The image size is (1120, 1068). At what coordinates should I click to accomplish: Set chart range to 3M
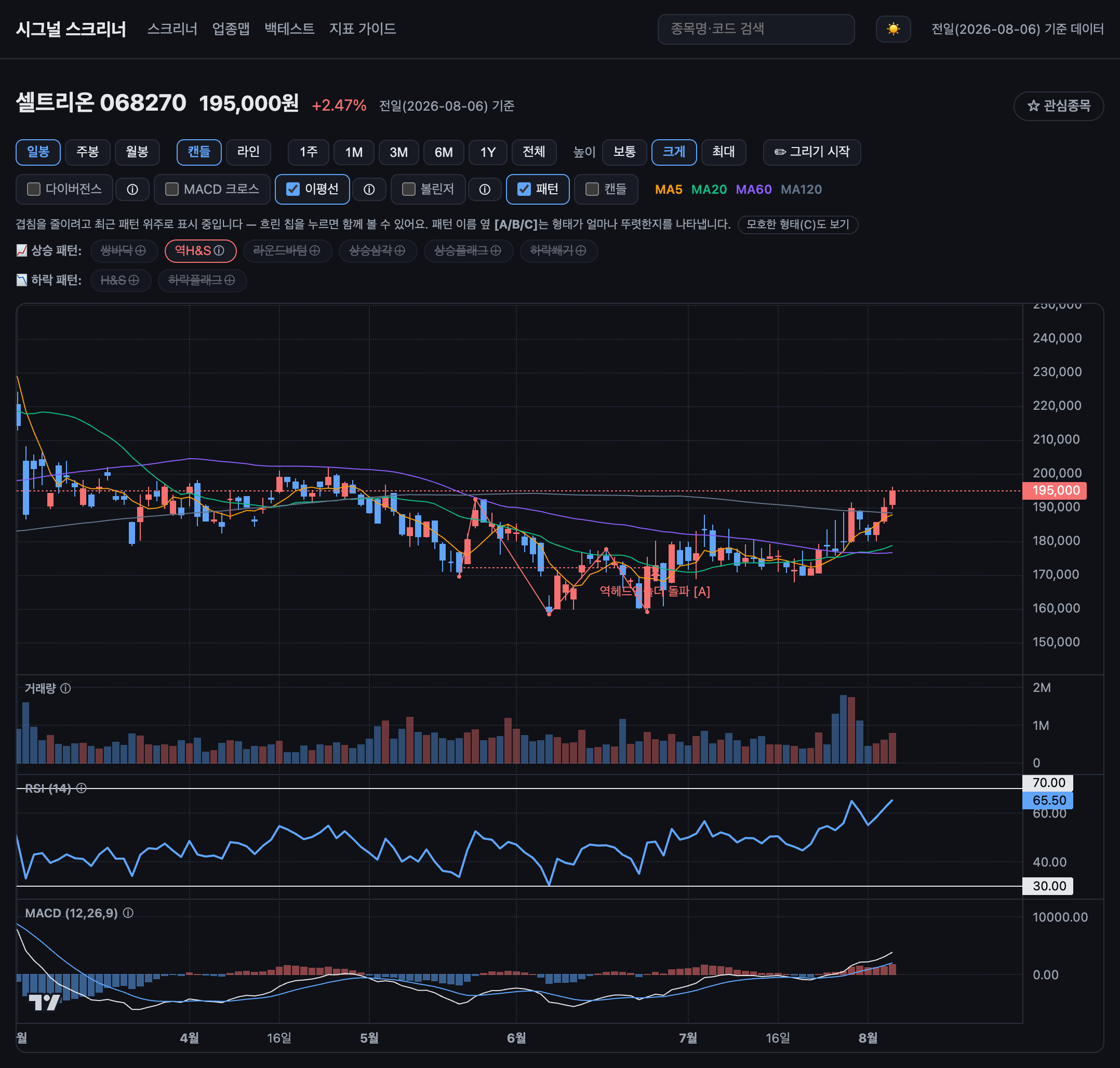click(x=398, y=152)
